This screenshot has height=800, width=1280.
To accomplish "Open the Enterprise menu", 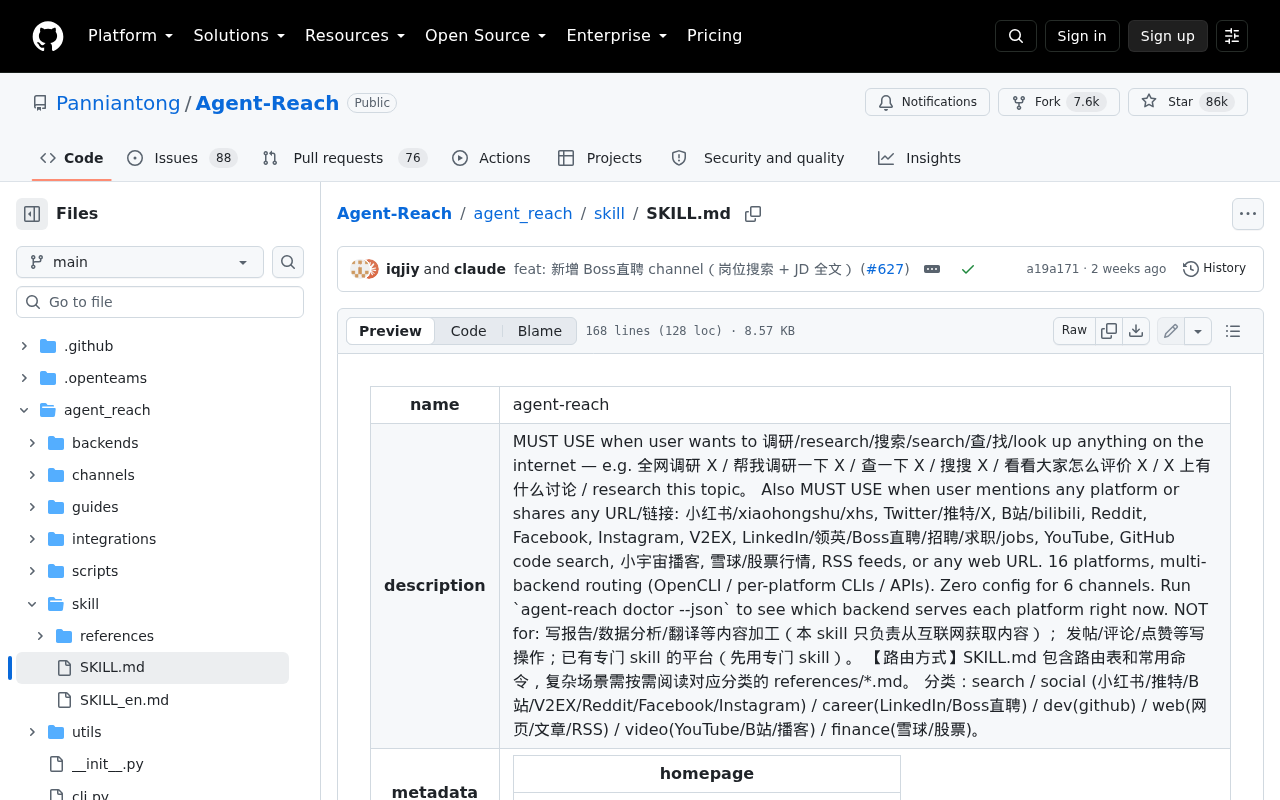I will [617, 36].
